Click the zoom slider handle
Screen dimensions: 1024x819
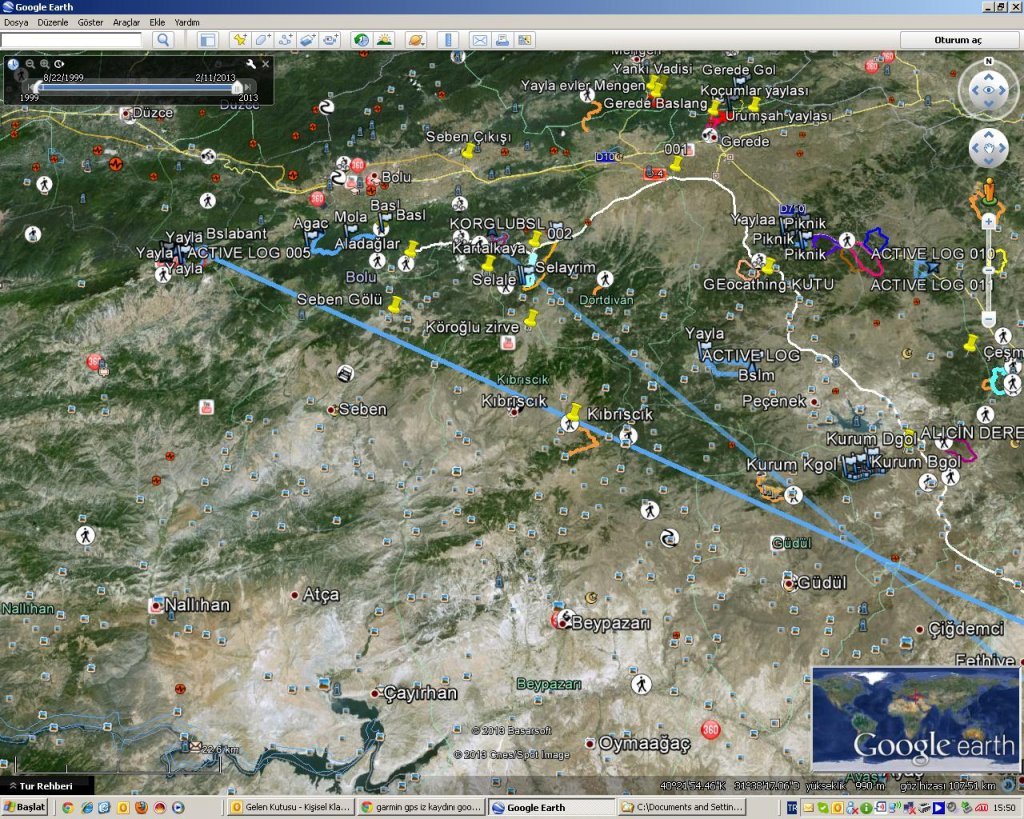coord(989,270)
